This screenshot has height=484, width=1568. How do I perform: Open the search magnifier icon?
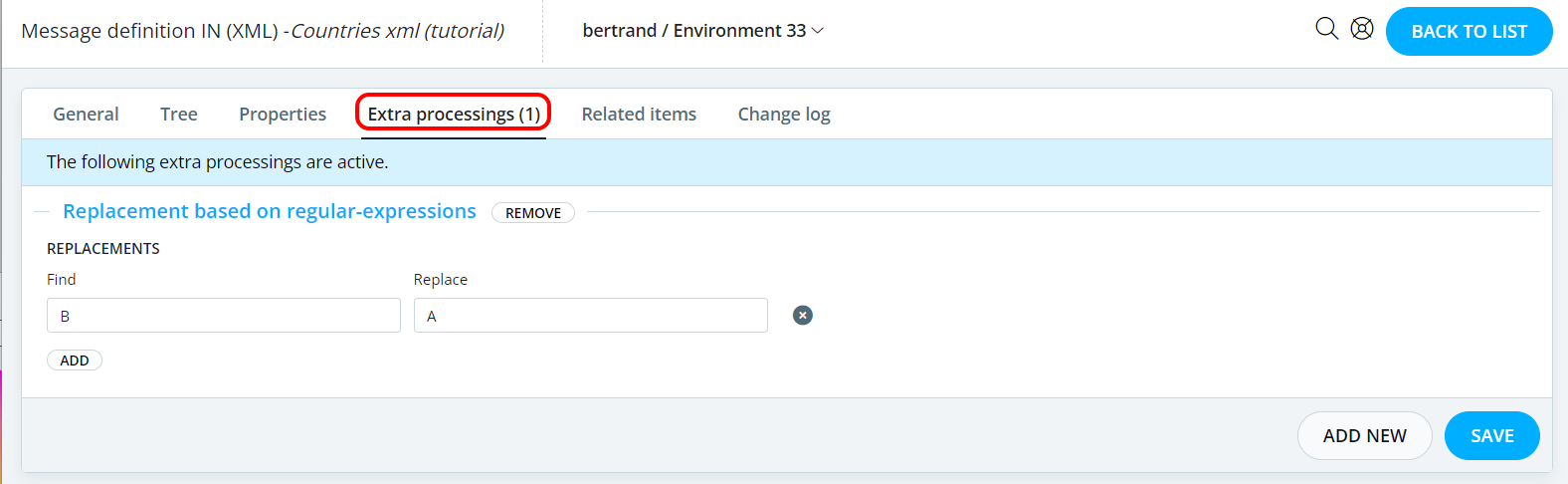tap(1326, 29)
